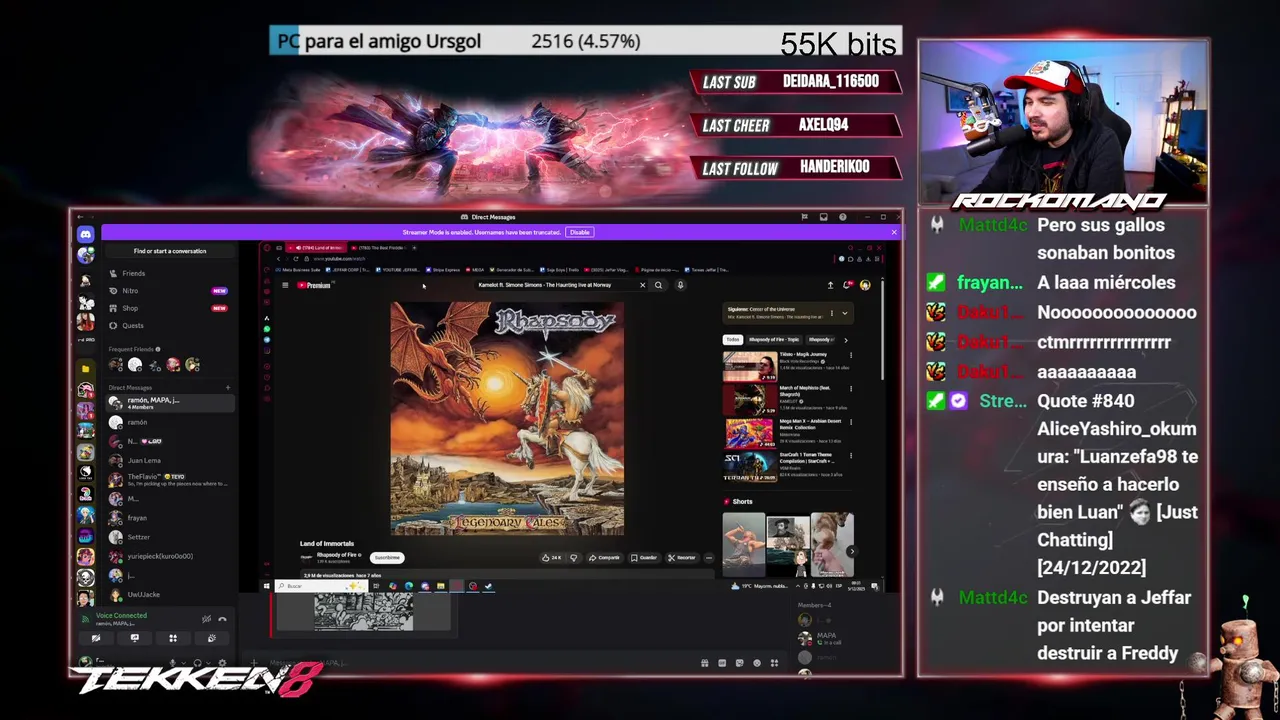Clear the YouTube search field

(x=642, y=285)
